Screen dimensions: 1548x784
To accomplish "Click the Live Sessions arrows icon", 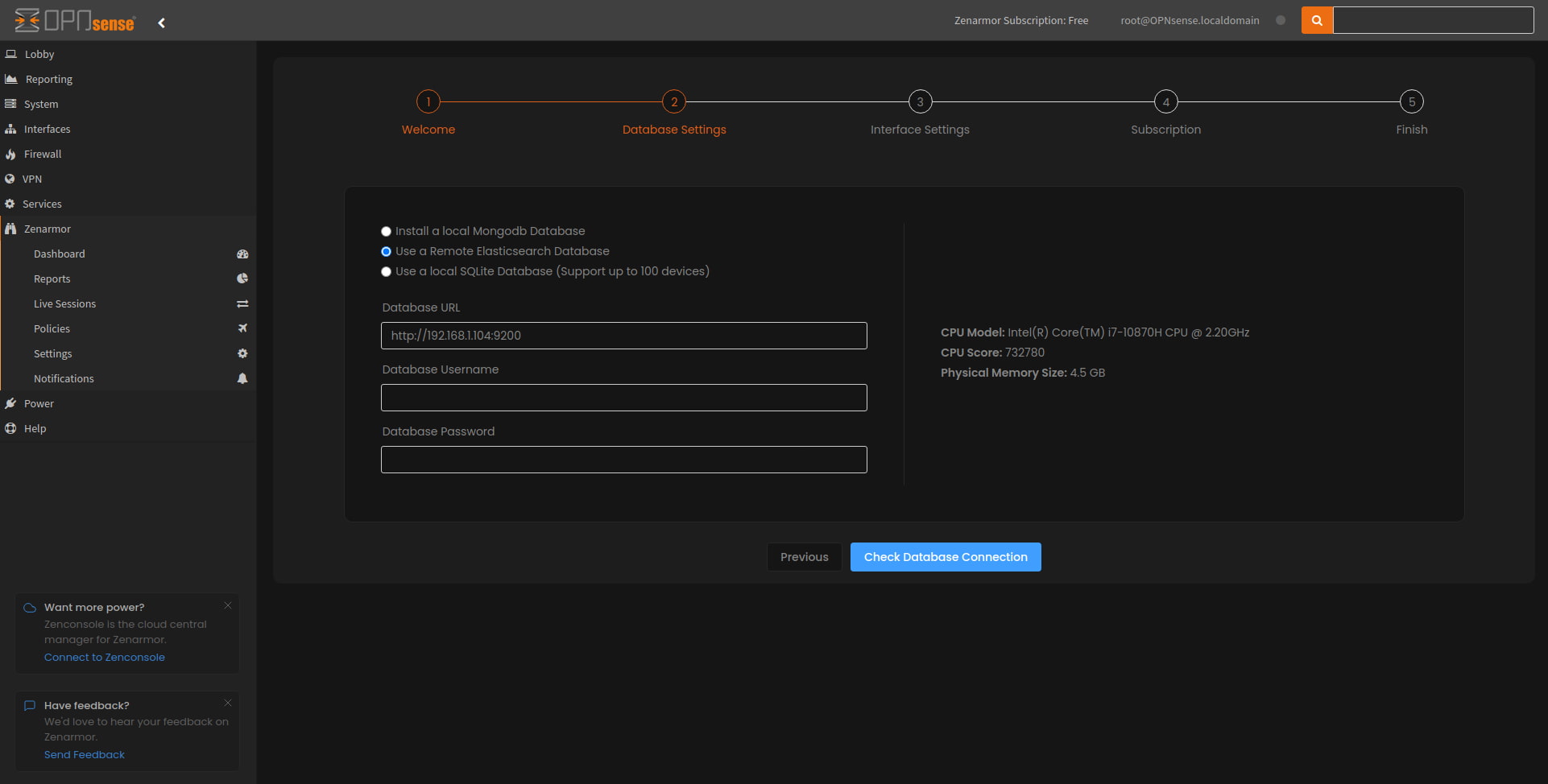I will point(242,303).
